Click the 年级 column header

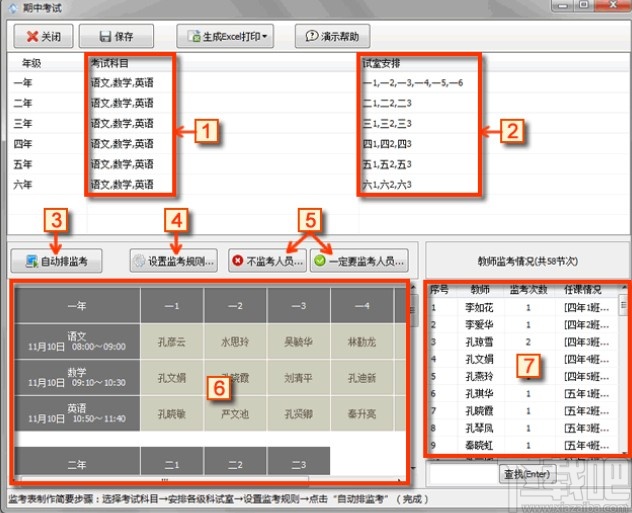(31, 63)
